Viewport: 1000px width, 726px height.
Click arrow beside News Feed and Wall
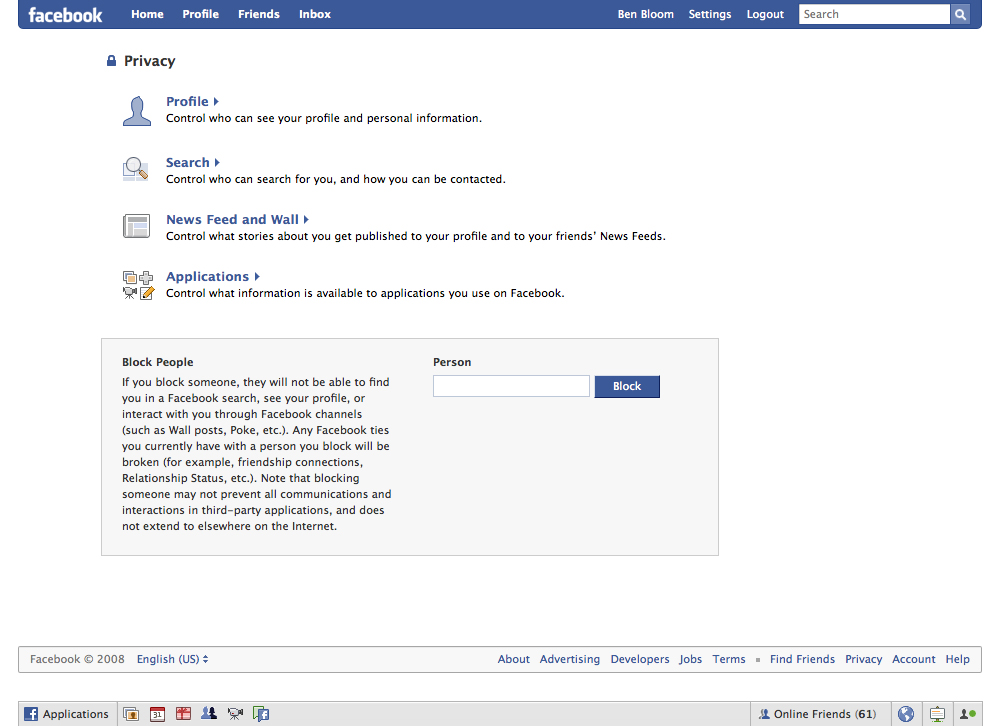pos(306,219)
